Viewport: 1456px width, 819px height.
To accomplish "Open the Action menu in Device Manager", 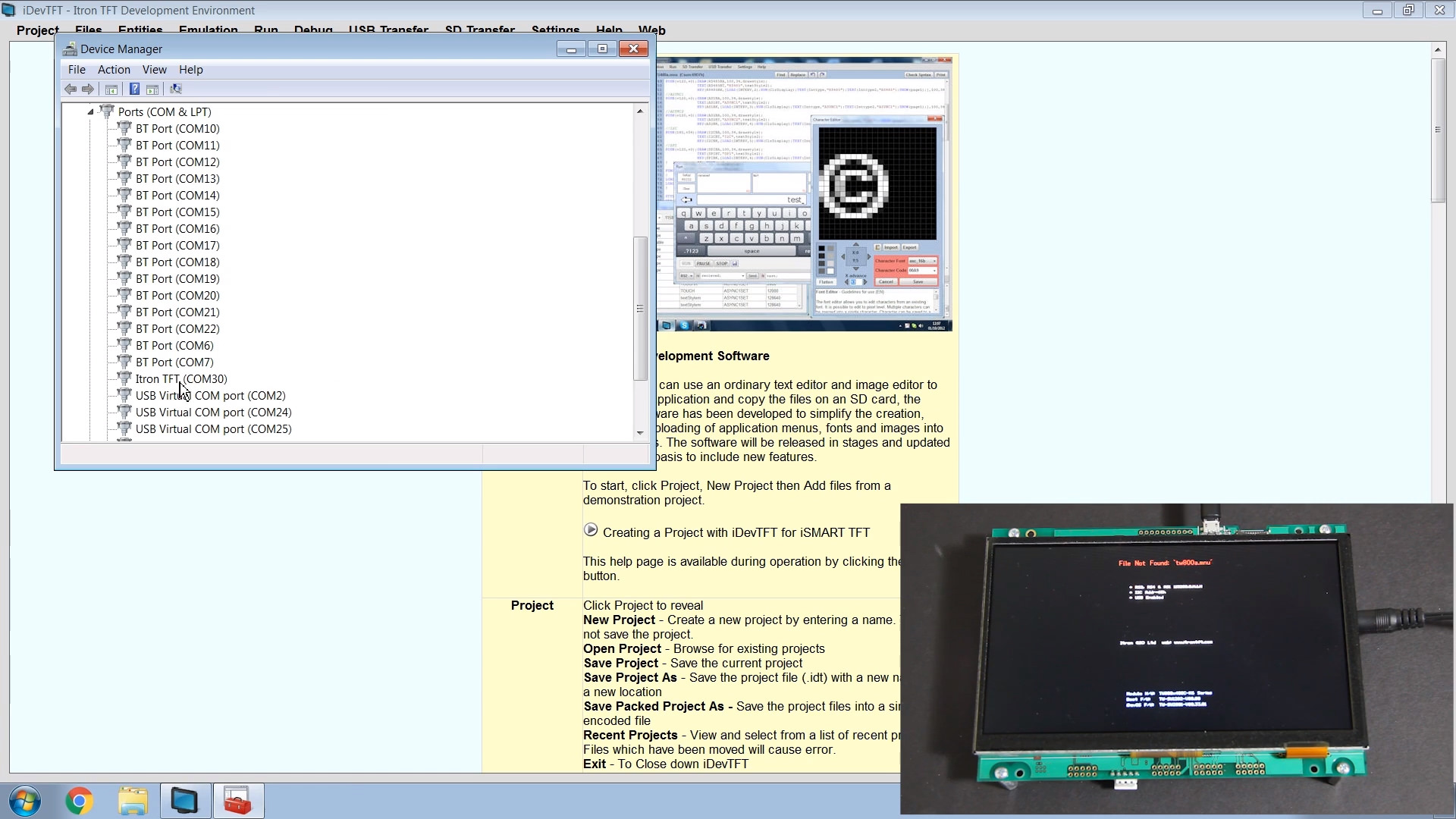I will click(x=114, y=70).
